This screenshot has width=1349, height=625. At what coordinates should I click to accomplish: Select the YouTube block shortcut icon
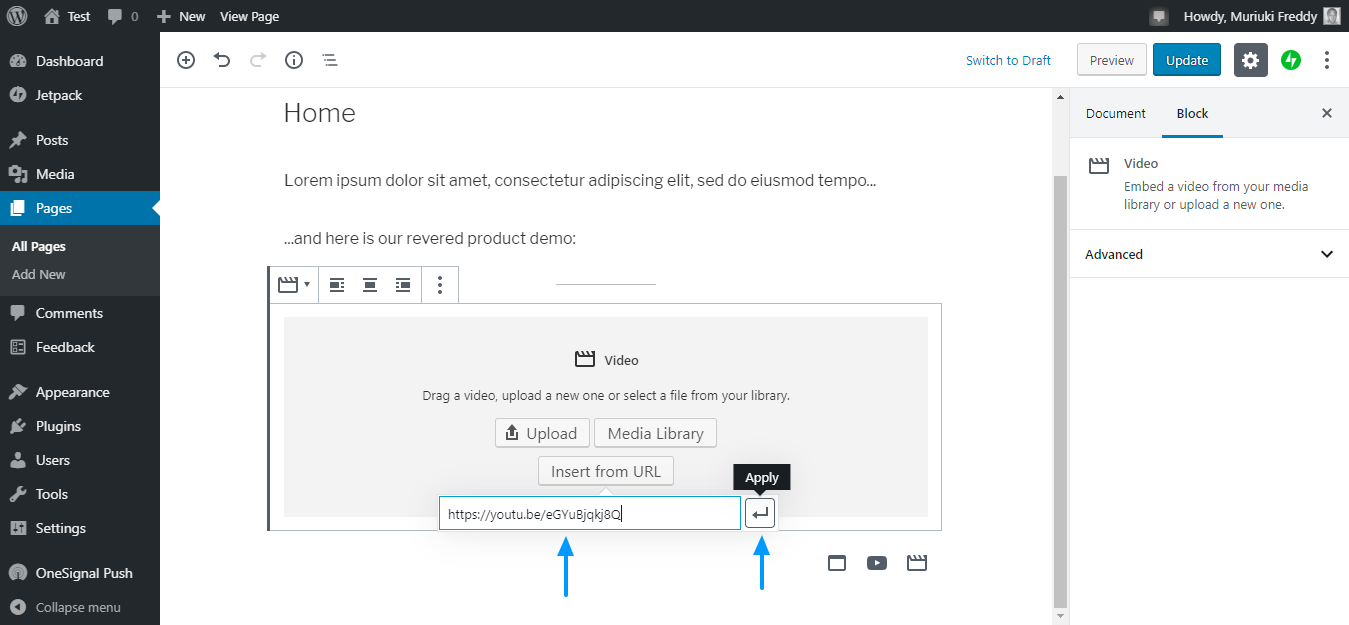click(x=877, y=563)
